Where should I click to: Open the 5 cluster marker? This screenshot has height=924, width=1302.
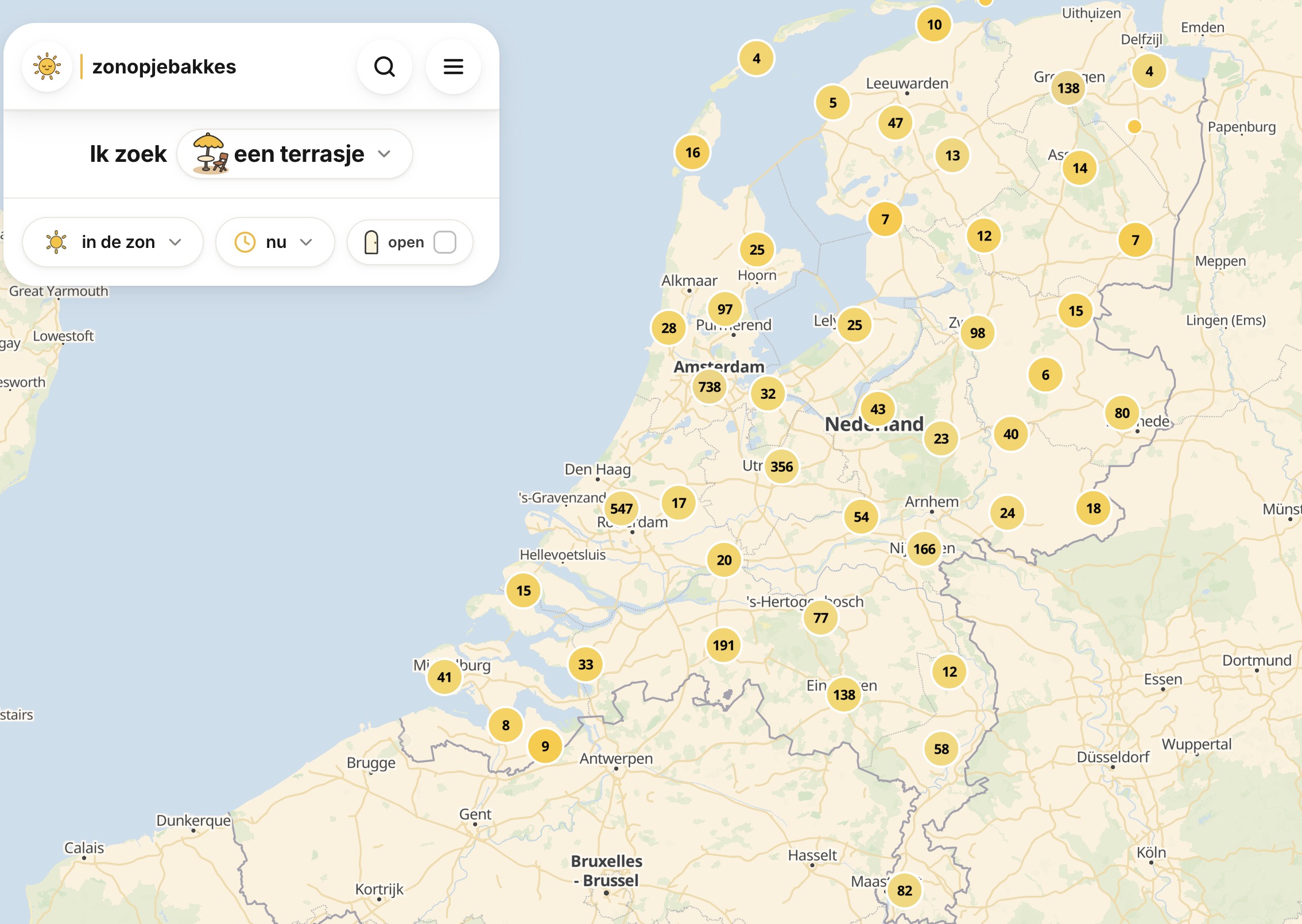832,103
